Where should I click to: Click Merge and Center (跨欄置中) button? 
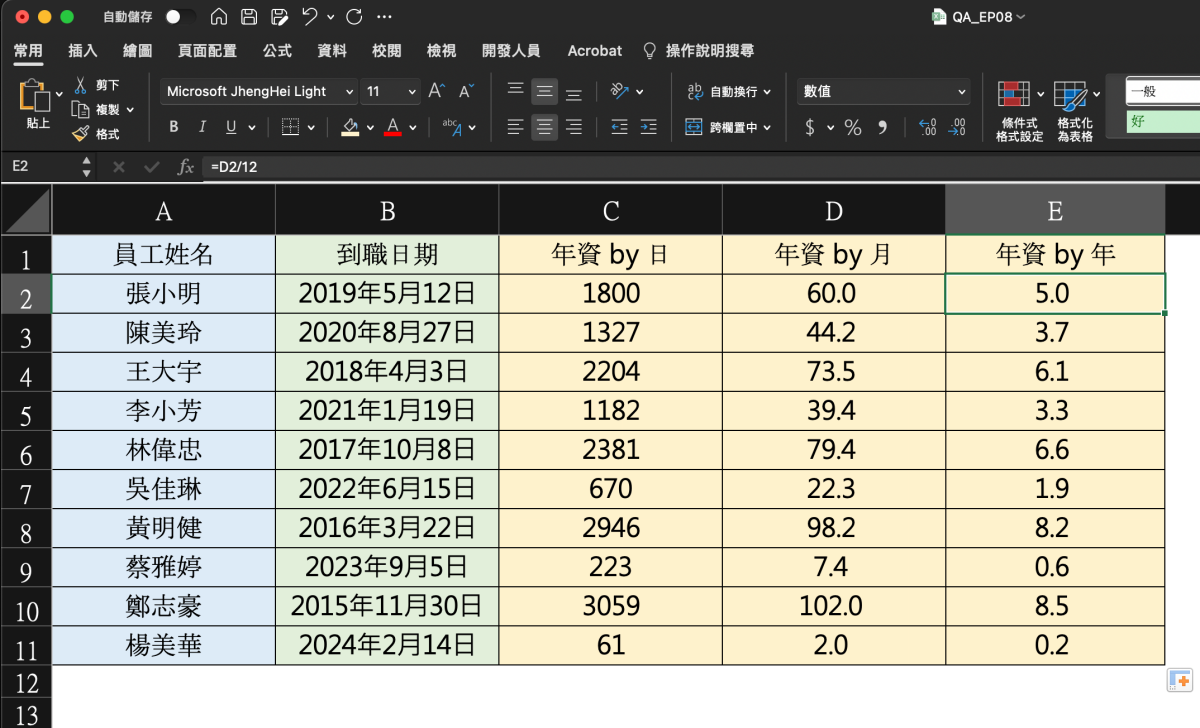[x=728, y=127]
